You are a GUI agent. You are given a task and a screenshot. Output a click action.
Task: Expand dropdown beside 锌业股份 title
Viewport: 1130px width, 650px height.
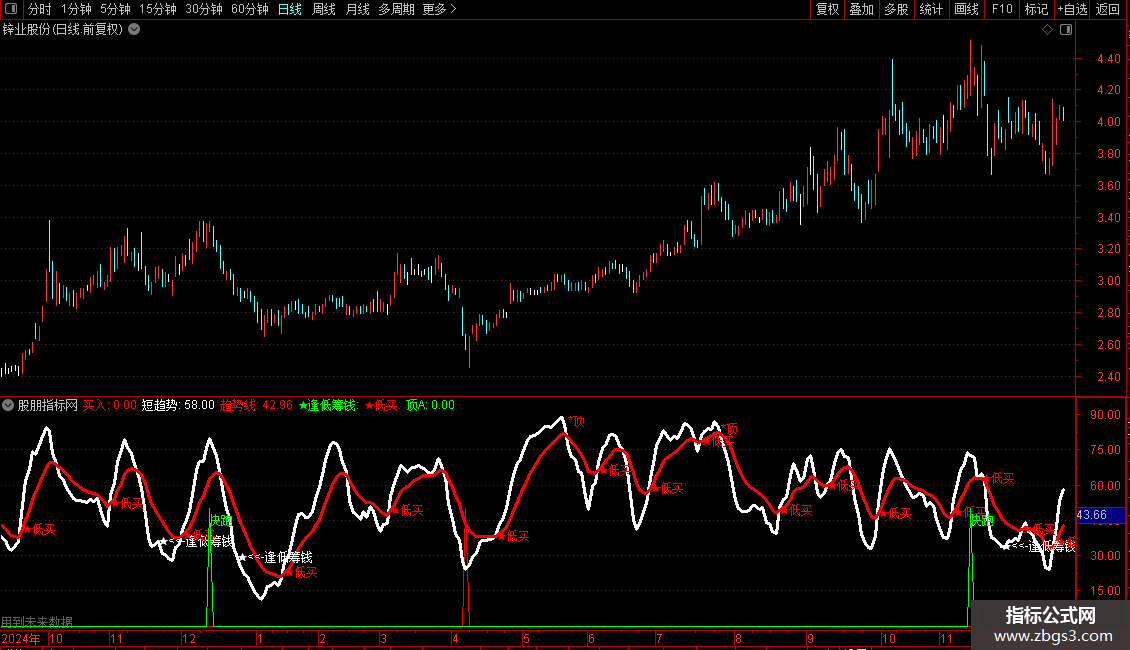134,30
